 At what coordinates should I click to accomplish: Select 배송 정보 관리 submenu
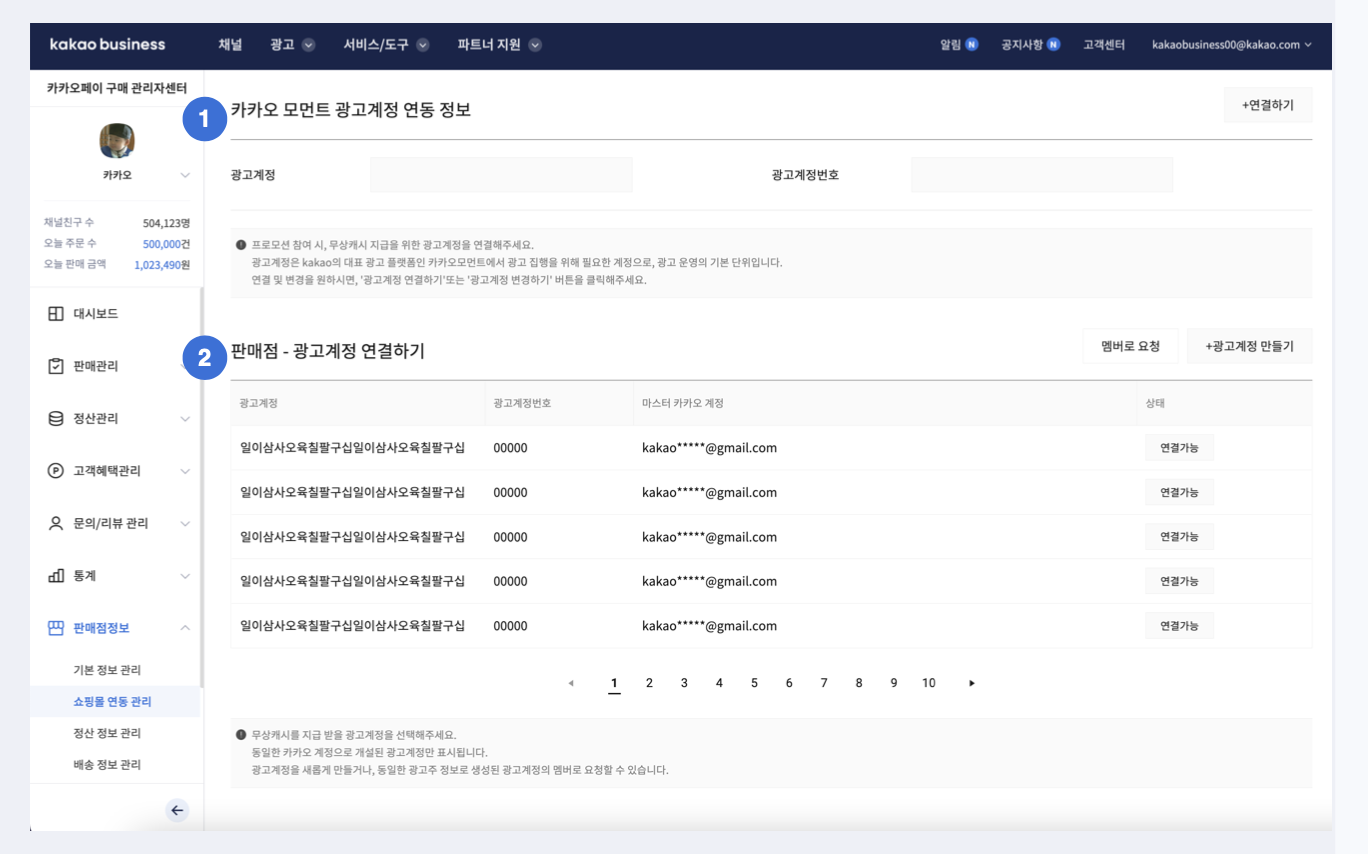[x=108, y=765]
